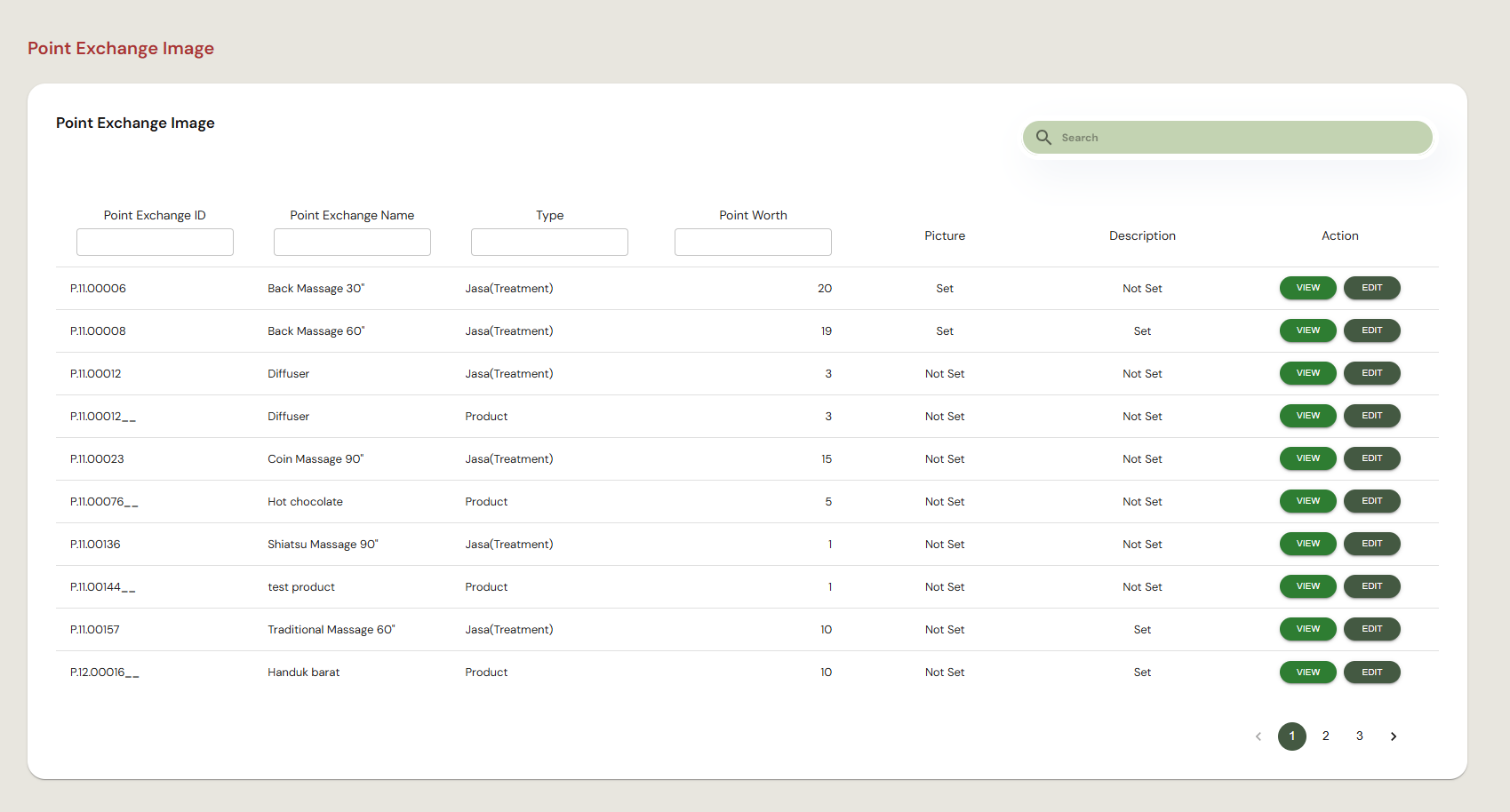1510x812 pixels.
Task: Click the previous page chevron
Action: tap(1258, 736)
